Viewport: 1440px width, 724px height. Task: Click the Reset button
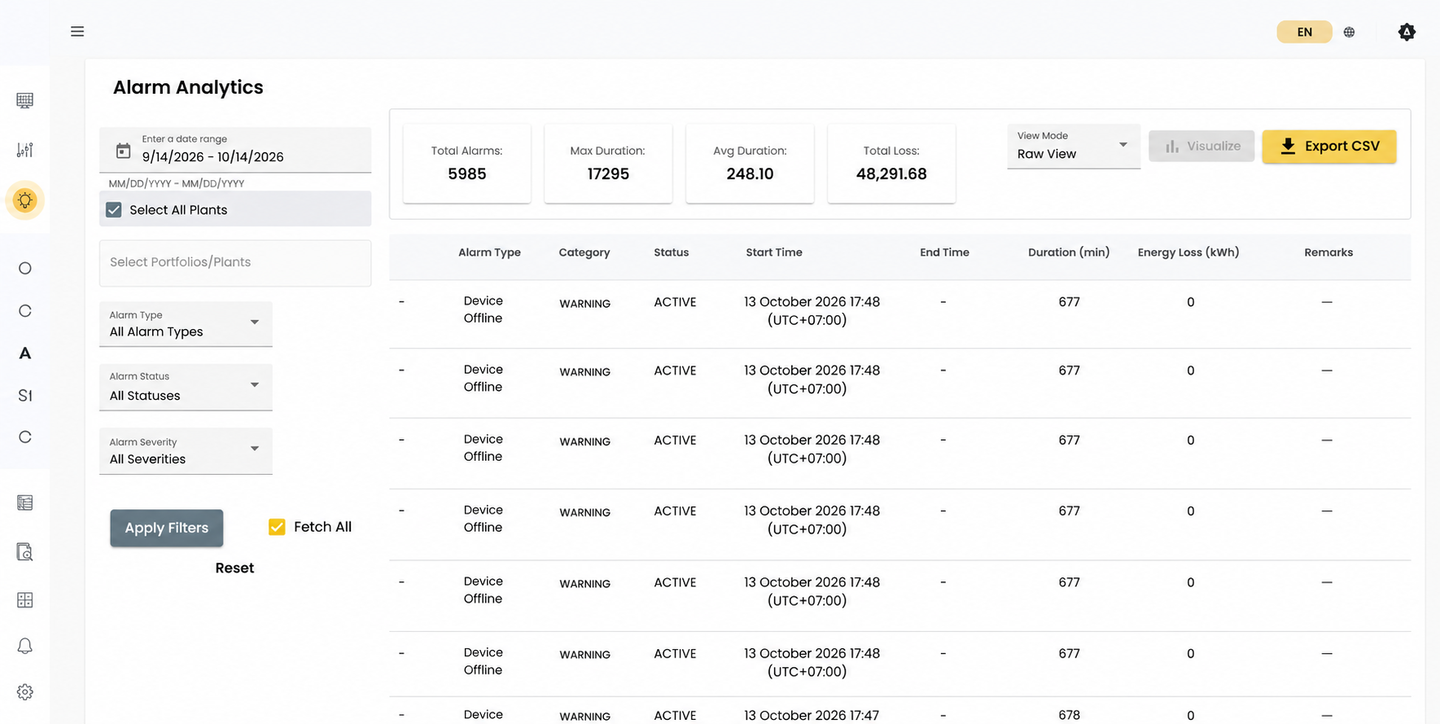point(235,568)
